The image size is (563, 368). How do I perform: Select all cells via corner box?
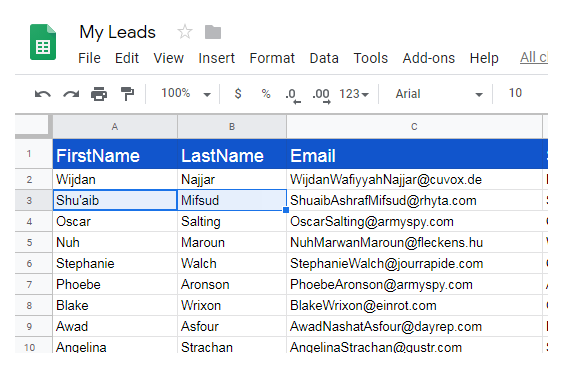(x=33, y=126)
